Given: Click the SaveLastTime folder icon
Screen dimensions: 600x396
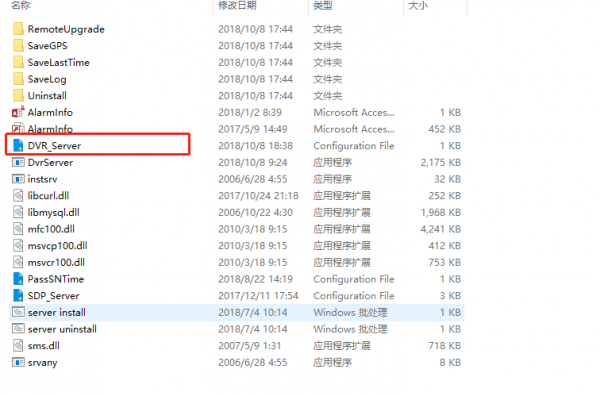Looking at the screenshot, I should (18, 62).
